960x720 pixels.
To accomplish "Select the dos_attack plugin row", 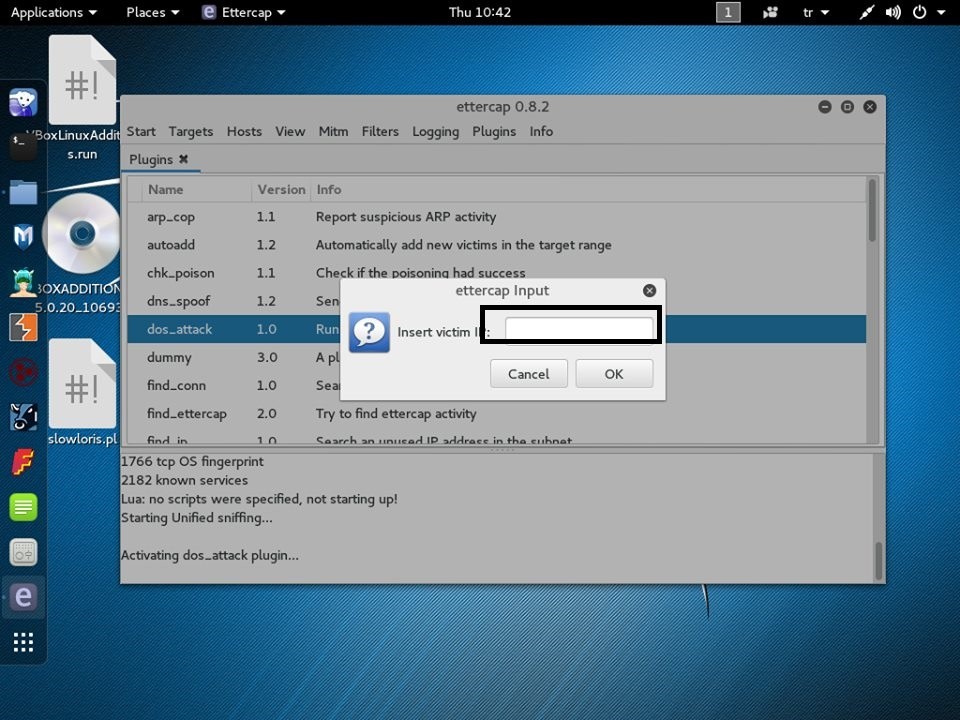I will [x=497, y=329].
